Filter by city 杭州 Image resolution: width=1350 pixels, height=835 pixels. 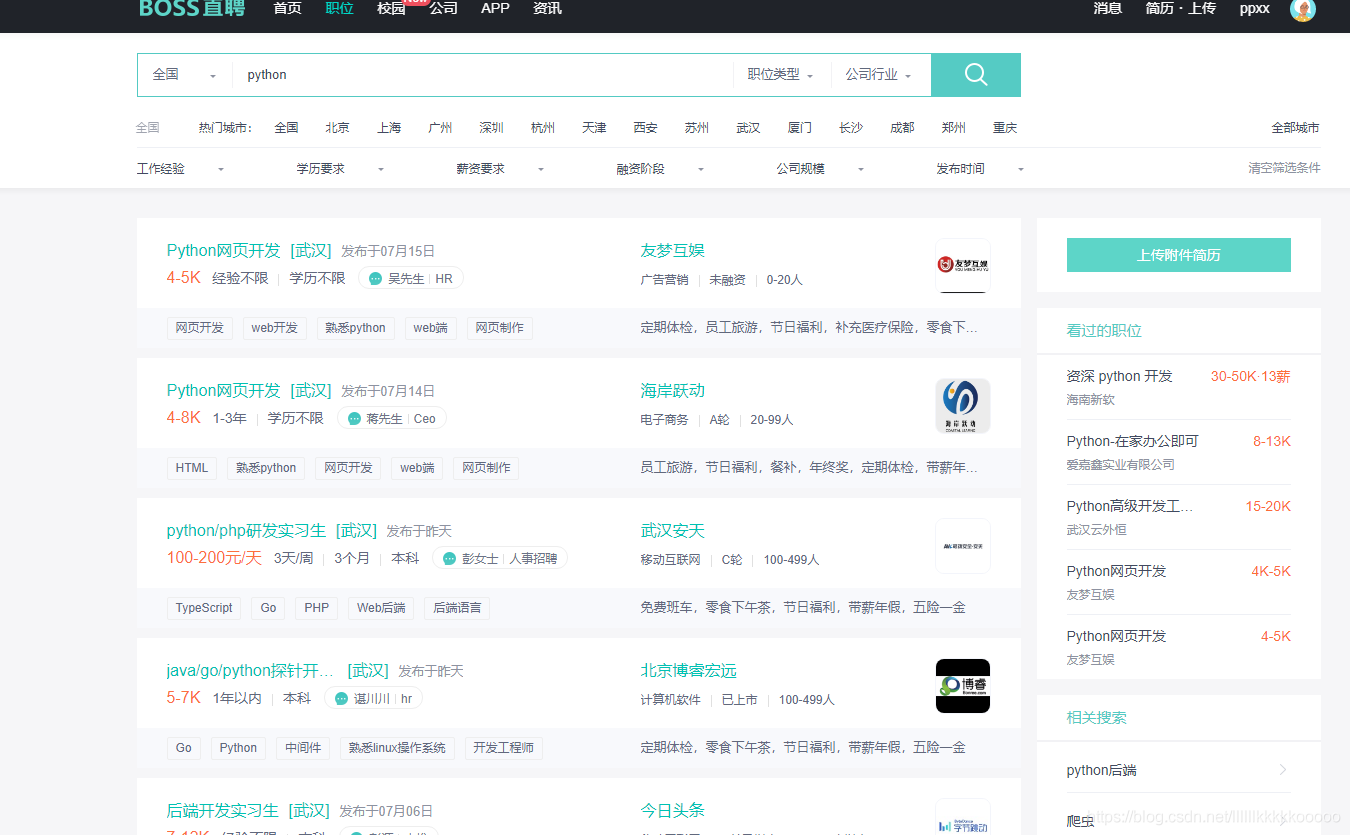tap(543, 128)
